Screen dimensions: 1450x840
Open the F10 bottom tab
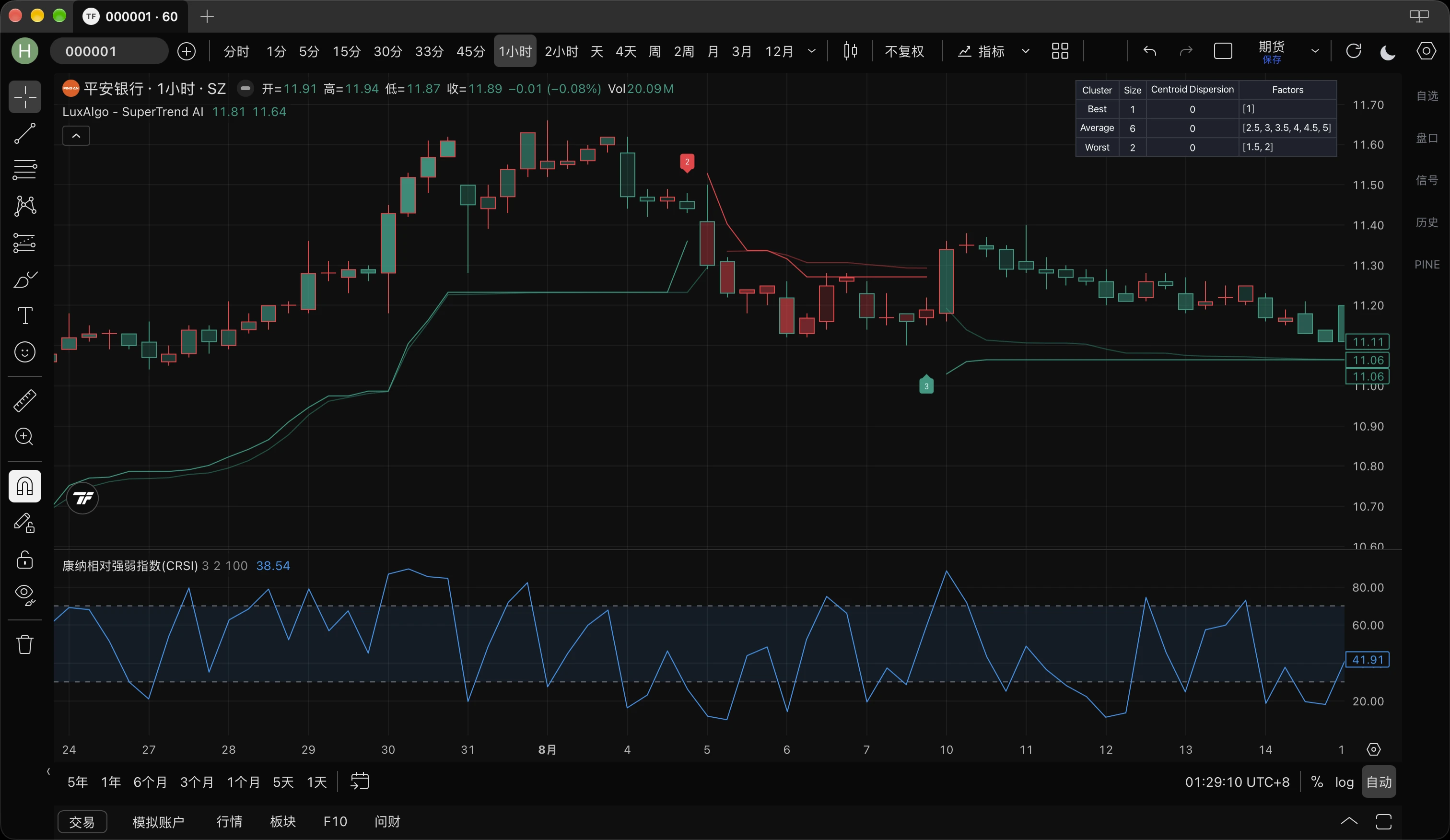click(x=336, y=822)
